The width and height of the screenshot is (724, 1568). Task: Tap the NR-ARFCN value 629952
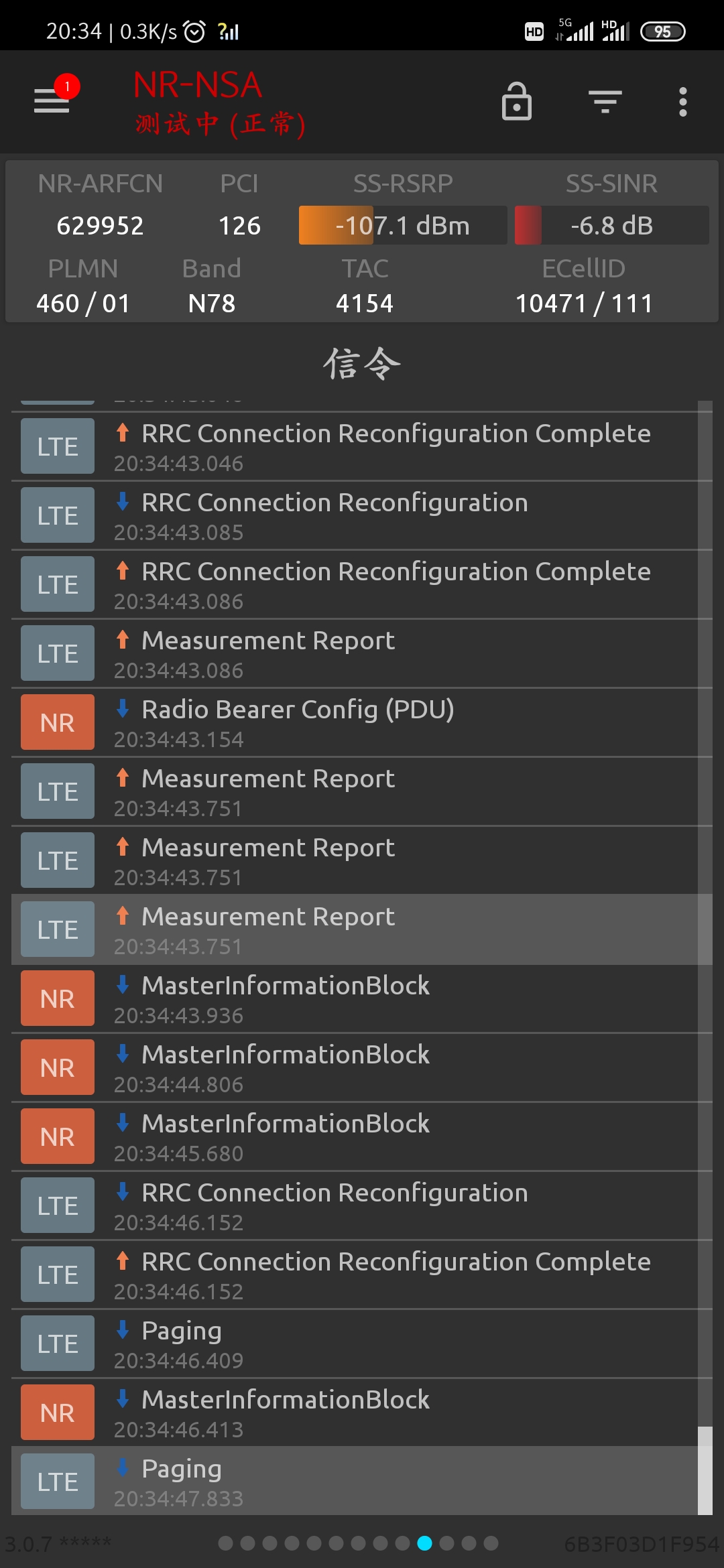point(100,226)
